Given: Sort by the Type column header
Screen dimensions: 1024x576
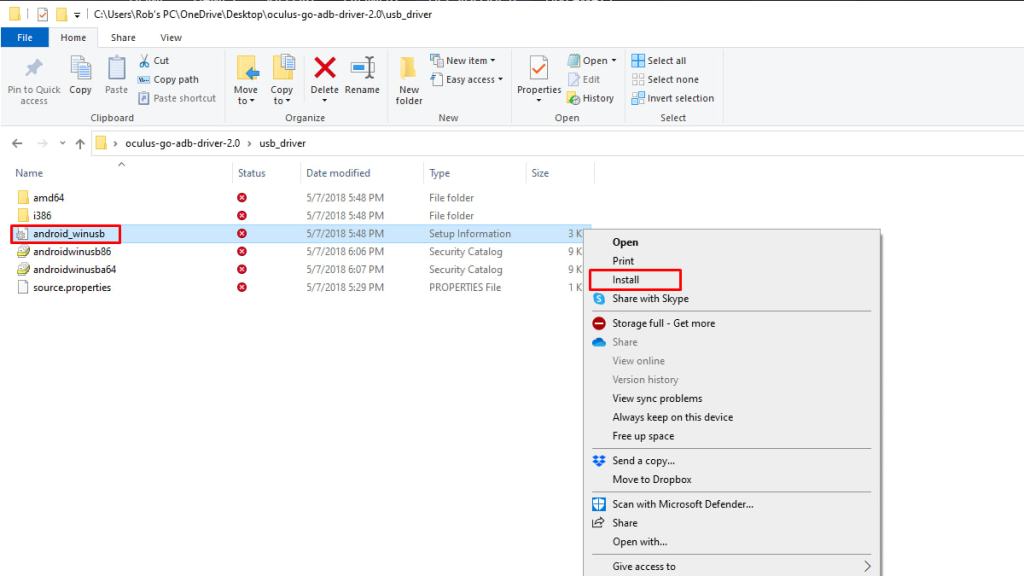Looking at the screenshot, I should click(x=440, y=173).
